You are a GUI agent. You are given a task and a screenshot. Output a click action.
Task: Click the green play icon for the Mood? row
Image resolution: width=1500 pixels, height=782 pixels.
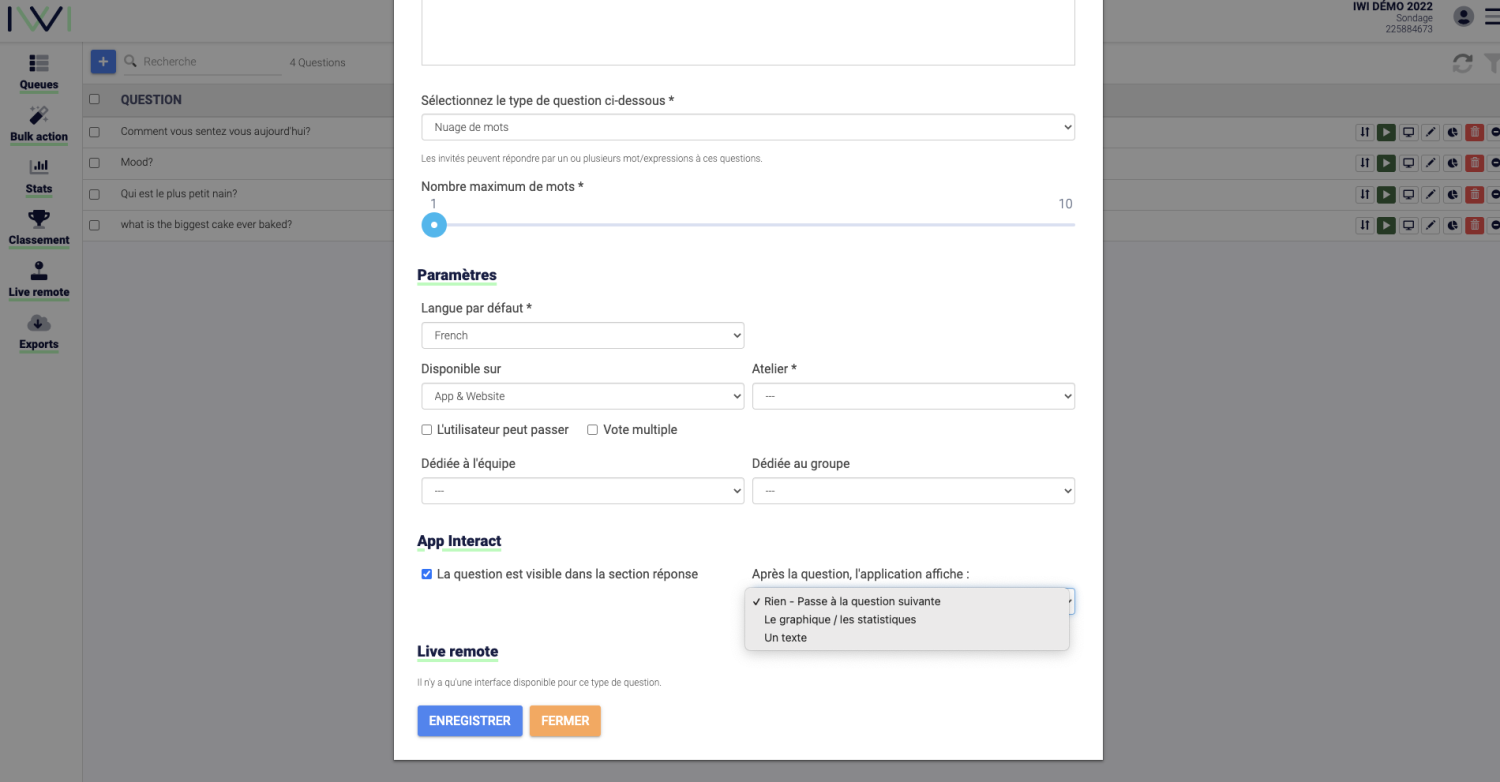point(1386,163)
